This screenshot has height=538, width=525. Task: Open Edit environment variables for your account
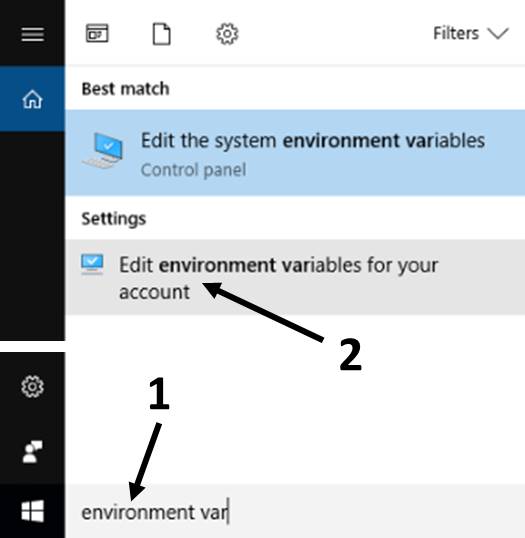click(x=295, y=277)
